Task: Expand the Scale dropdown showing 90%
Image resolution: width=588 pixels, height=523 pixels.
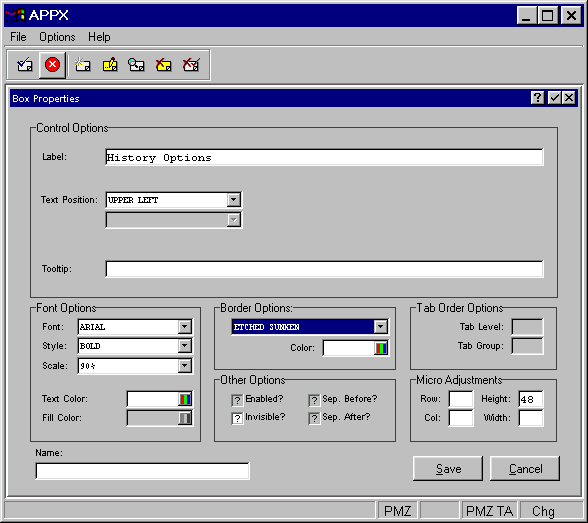Action: [x=184, y=366]
